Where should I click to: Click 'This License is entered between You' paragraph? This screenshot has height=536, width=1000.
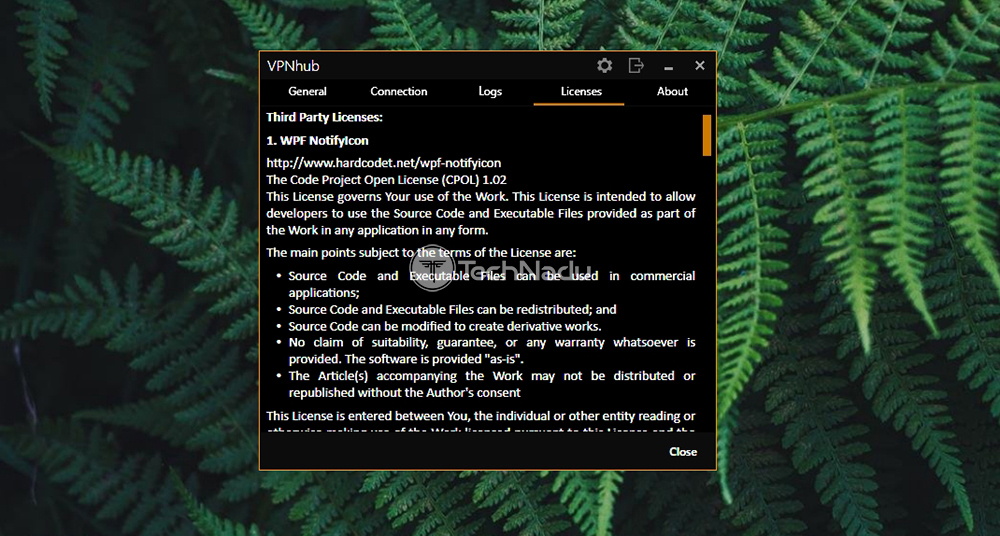click(x=480, y=421)
